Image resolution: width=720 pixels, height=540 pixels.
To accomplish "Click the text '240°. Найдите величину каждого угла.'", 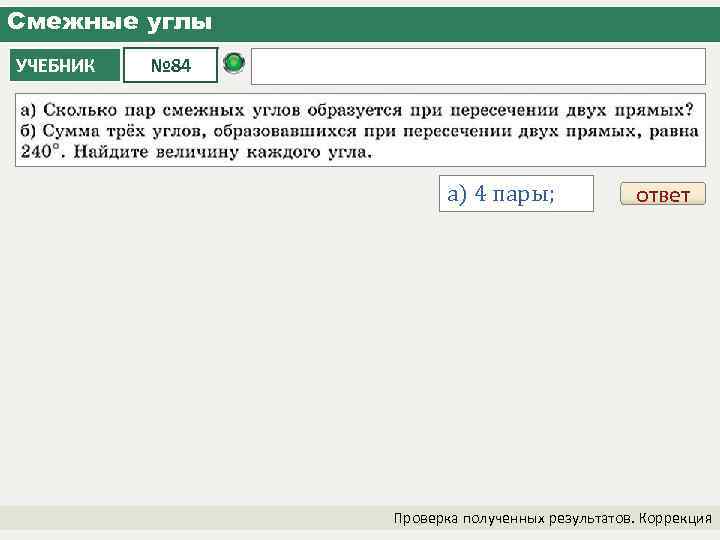I will click(196, 152).
